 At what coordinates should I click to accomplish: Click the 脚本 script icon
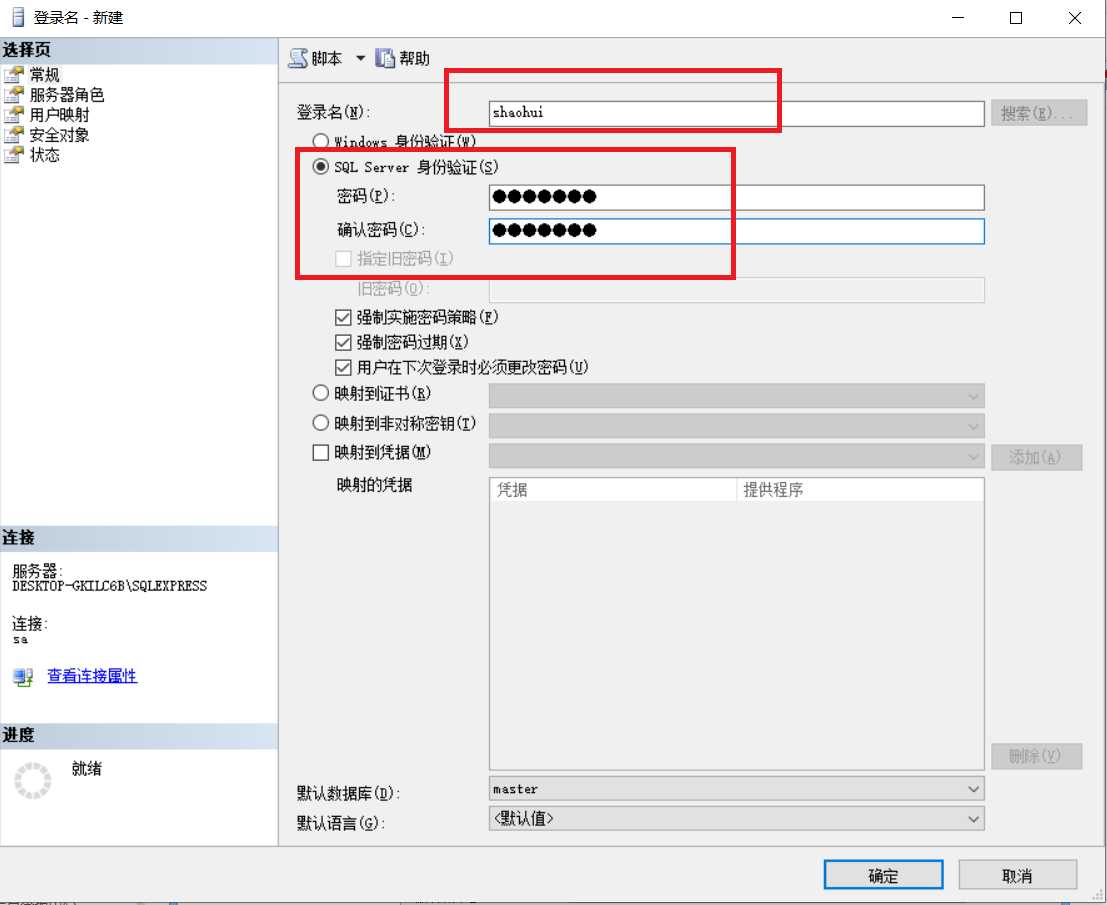tap(298, 58)
